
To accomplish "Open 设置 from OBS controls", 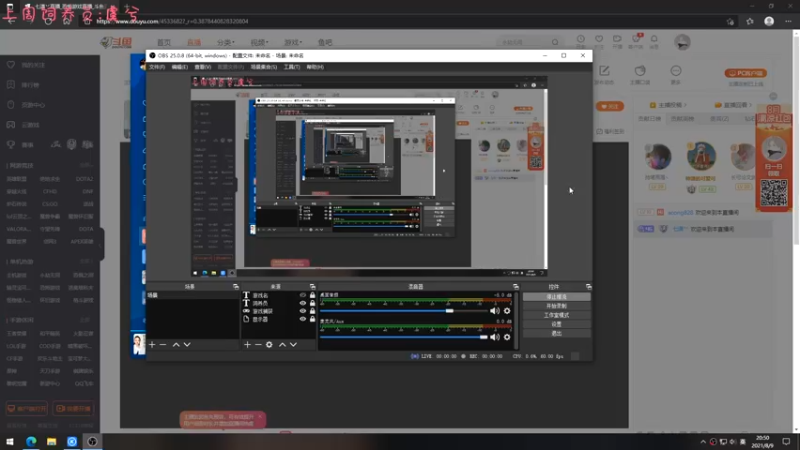I will [x=556, y=324].
